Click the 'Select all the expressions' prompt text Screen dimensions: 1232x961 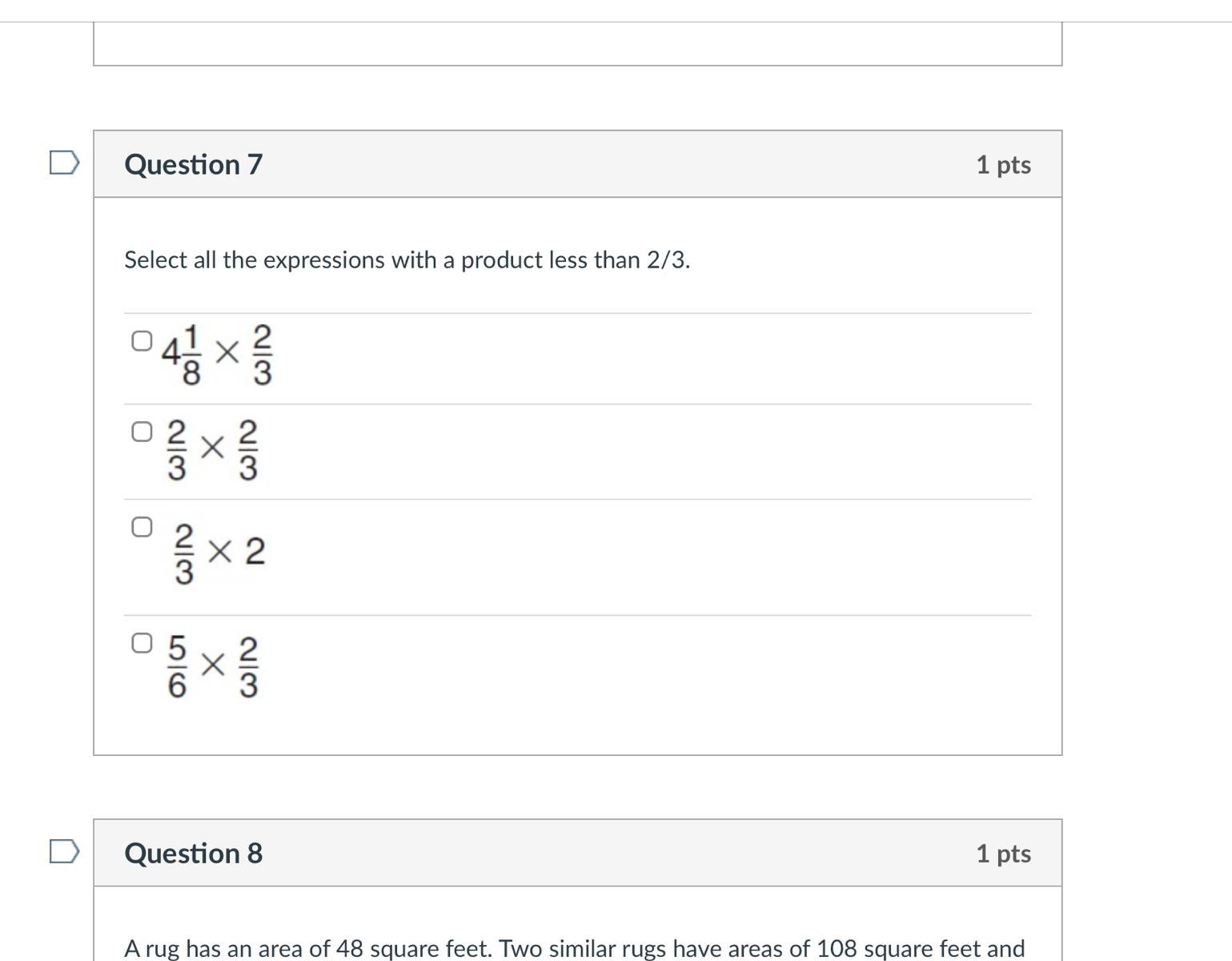tap(407, 260)
